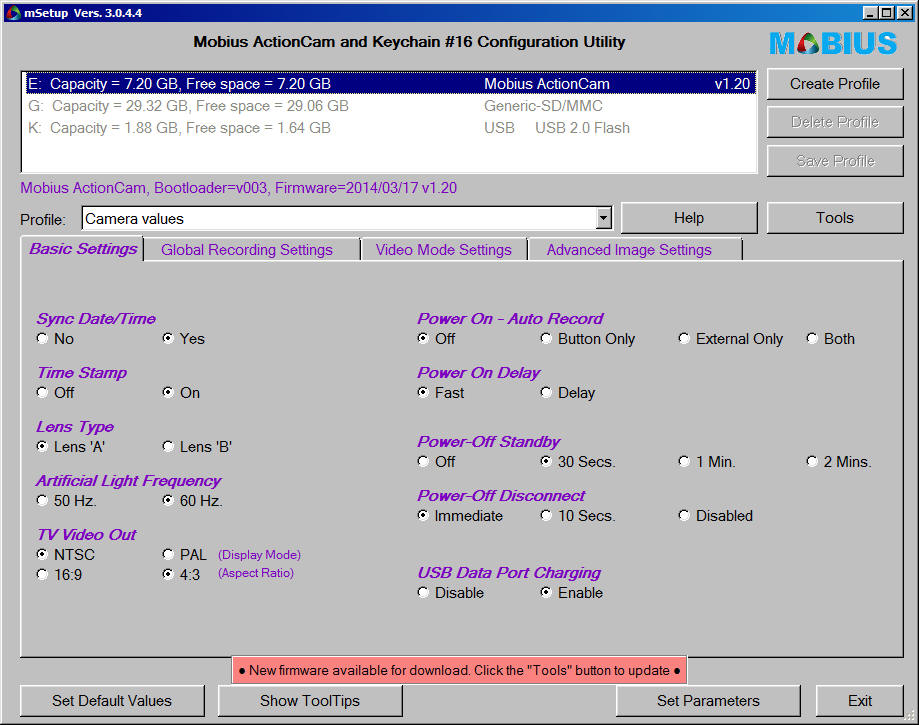The width and height of the screenshot is (919, 725).
Task: Click Set Default Values button
Action: [112, 700]
